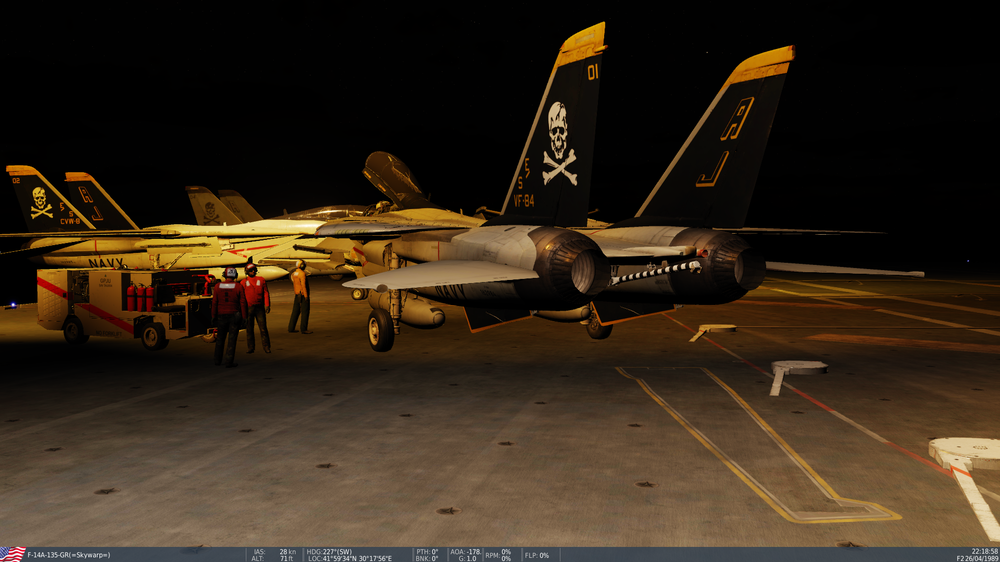Click the AJ tail code on right fin
This screenshot has height=562, width=1000.
tap(725, 142)
